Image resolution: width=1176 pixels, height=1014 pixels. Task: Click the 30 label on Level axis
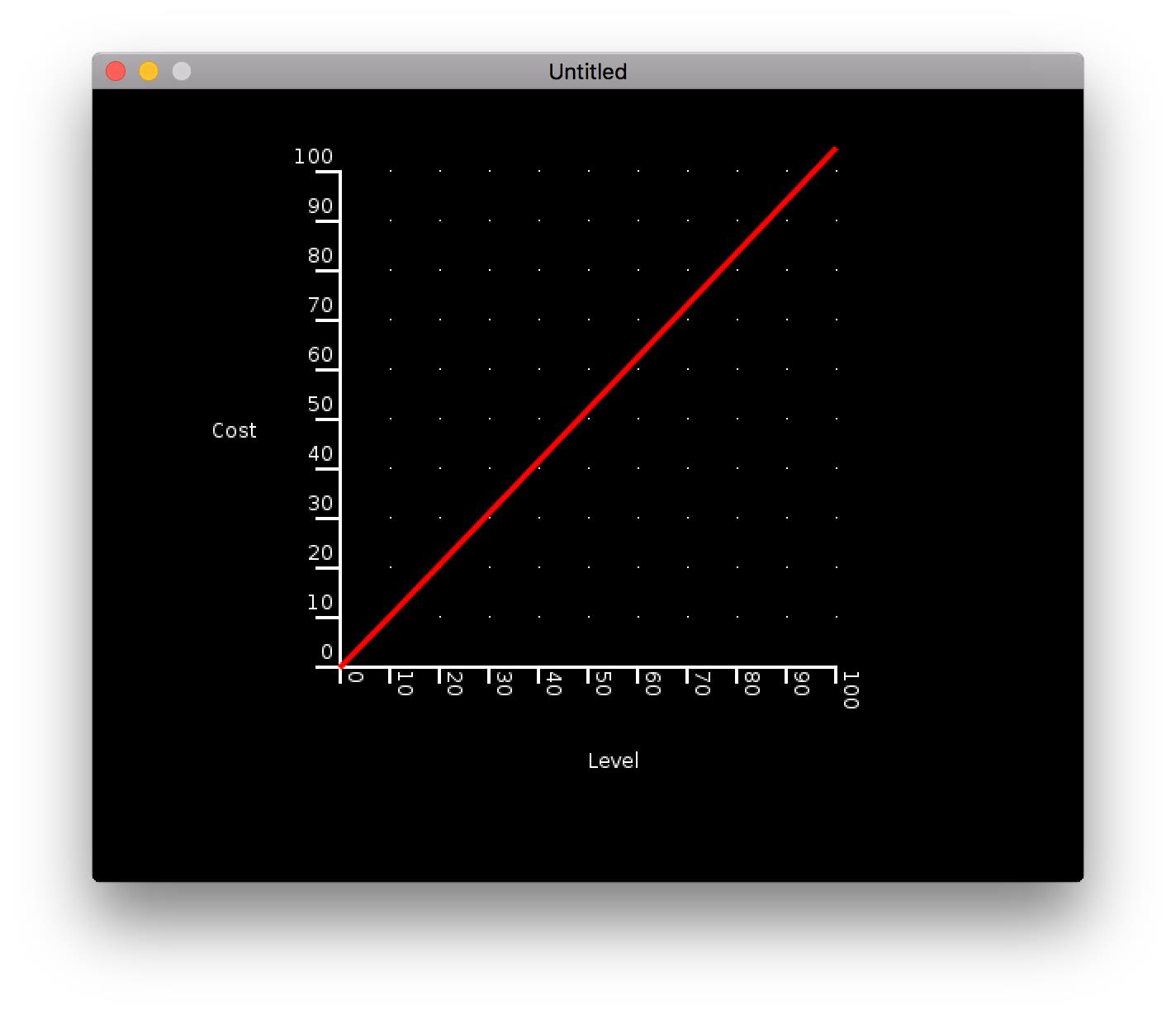coord(504,684)
